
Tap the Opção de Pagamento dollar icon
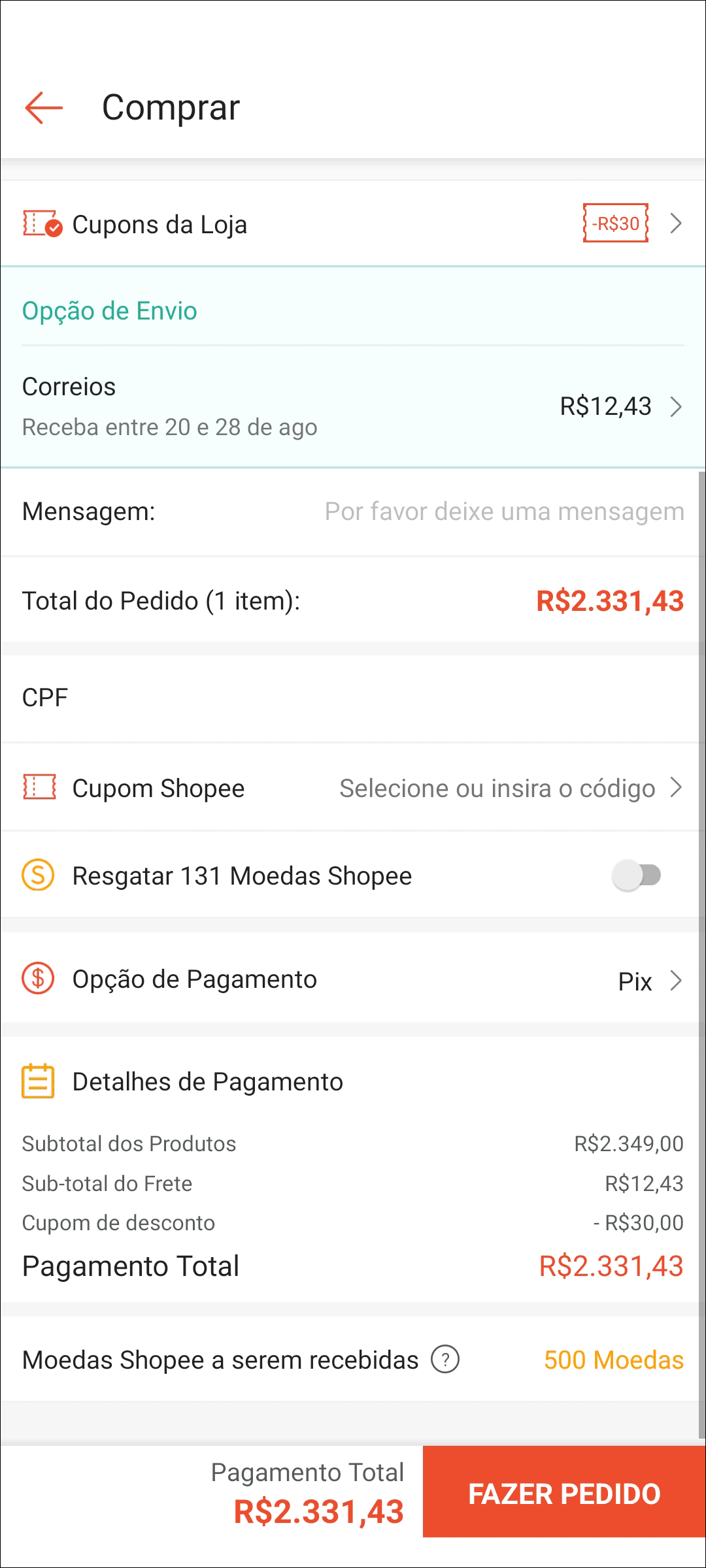click(39, 979)
